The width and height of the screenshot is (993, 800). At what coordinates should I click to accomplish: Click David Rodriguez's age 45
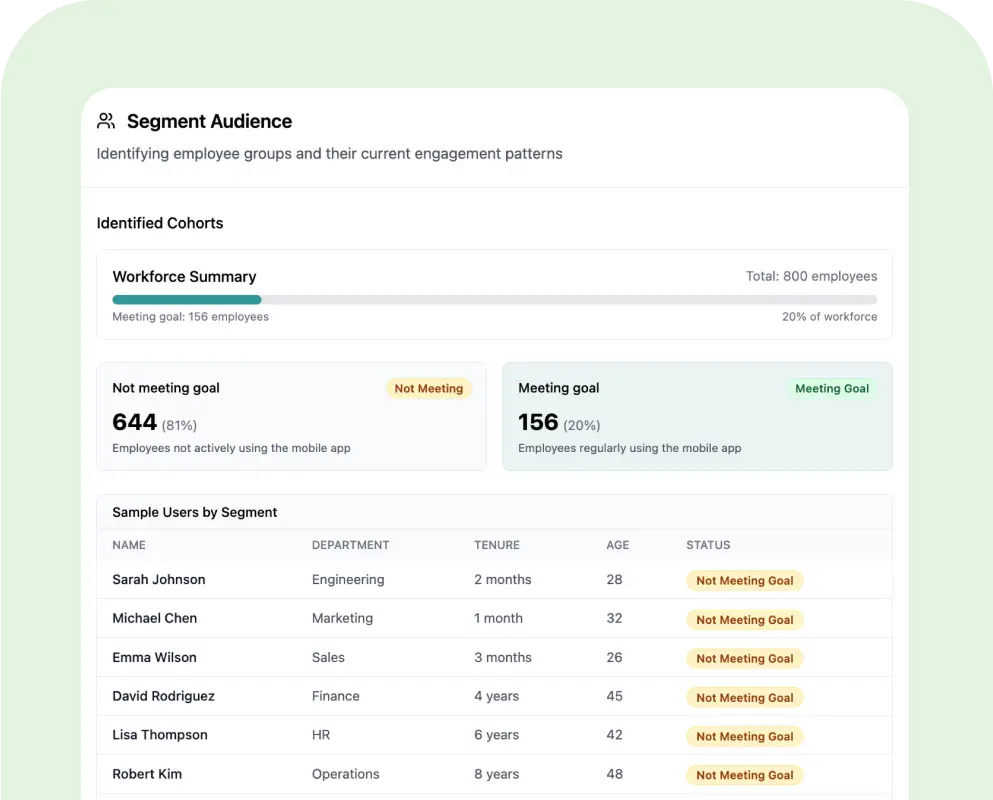click(614, 696)
